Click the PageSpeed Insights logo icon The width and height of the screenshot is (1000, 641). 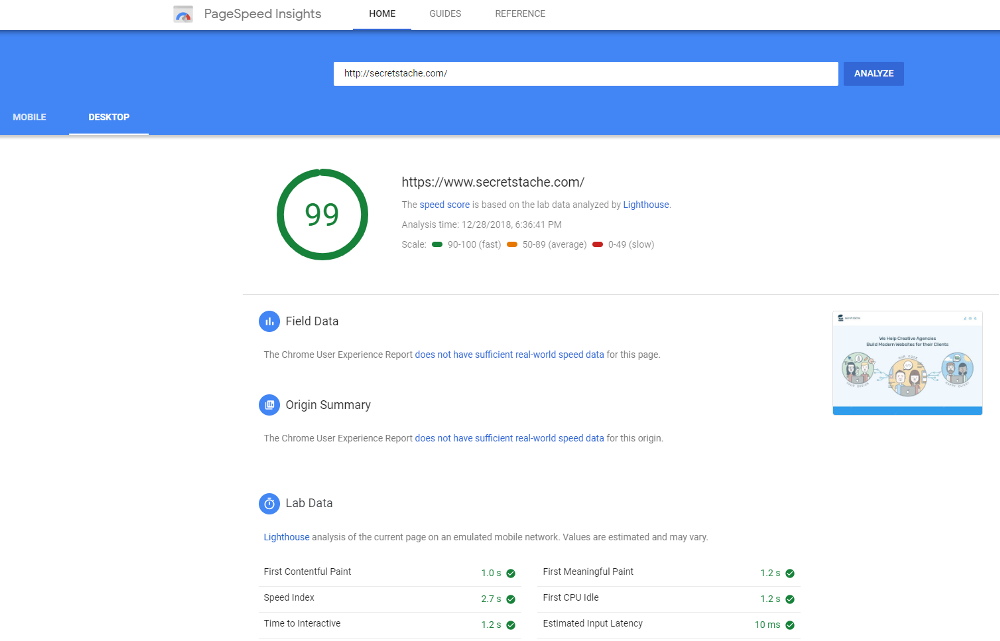click(183, 14)
